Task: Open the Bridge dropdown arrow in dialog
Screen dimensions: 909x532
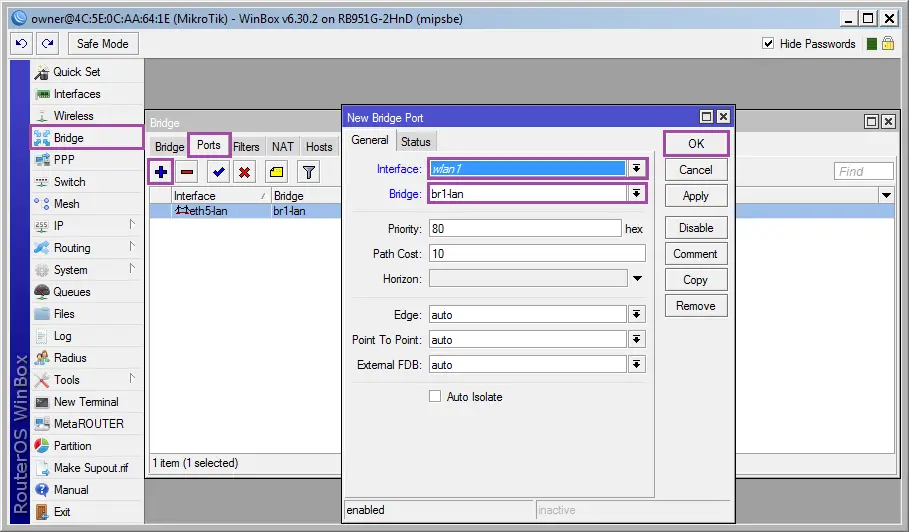Action: click(x=637, y=194)
